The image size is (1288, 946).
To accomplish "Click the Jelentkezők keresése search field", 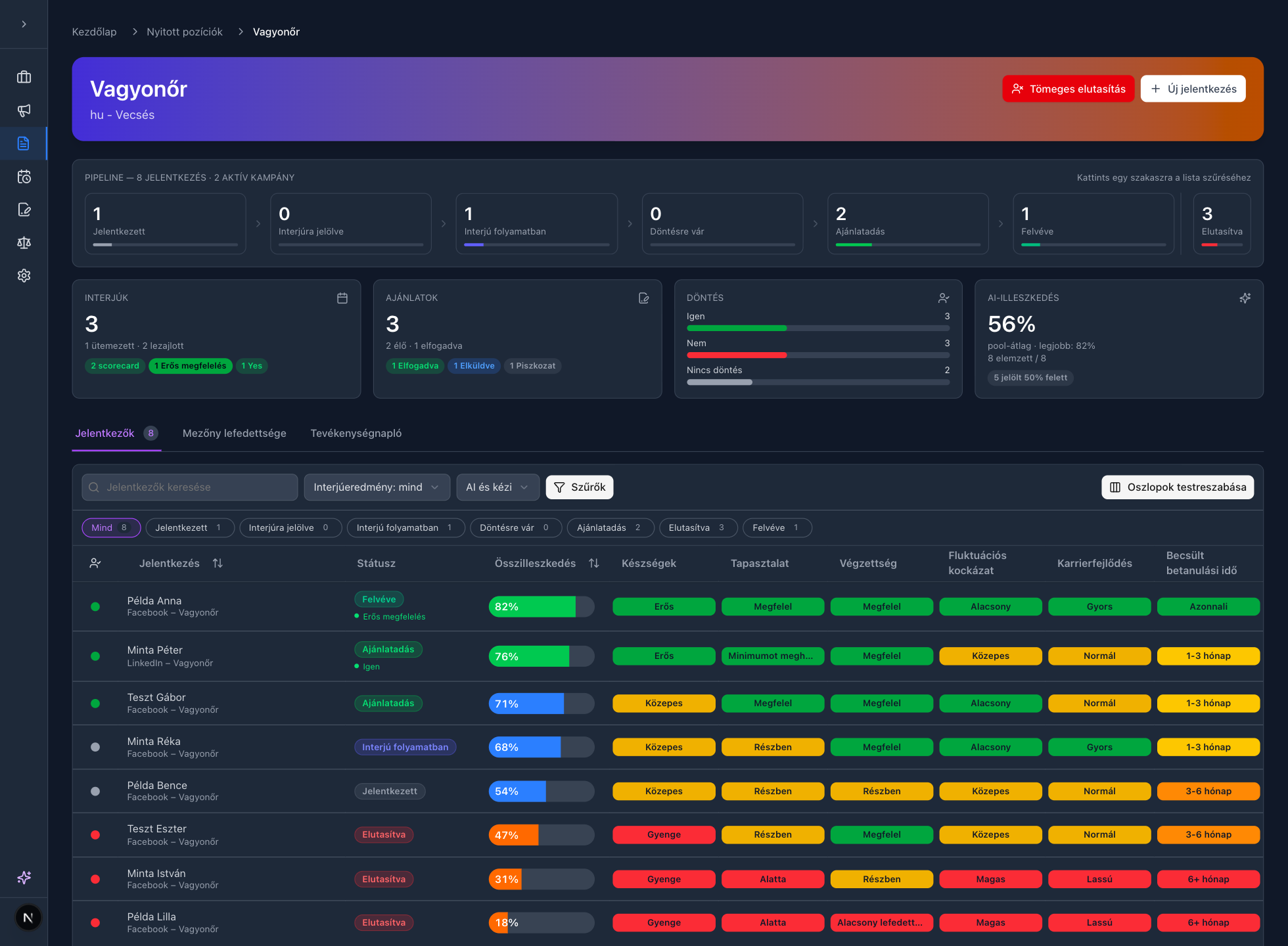I will [190, 487].
